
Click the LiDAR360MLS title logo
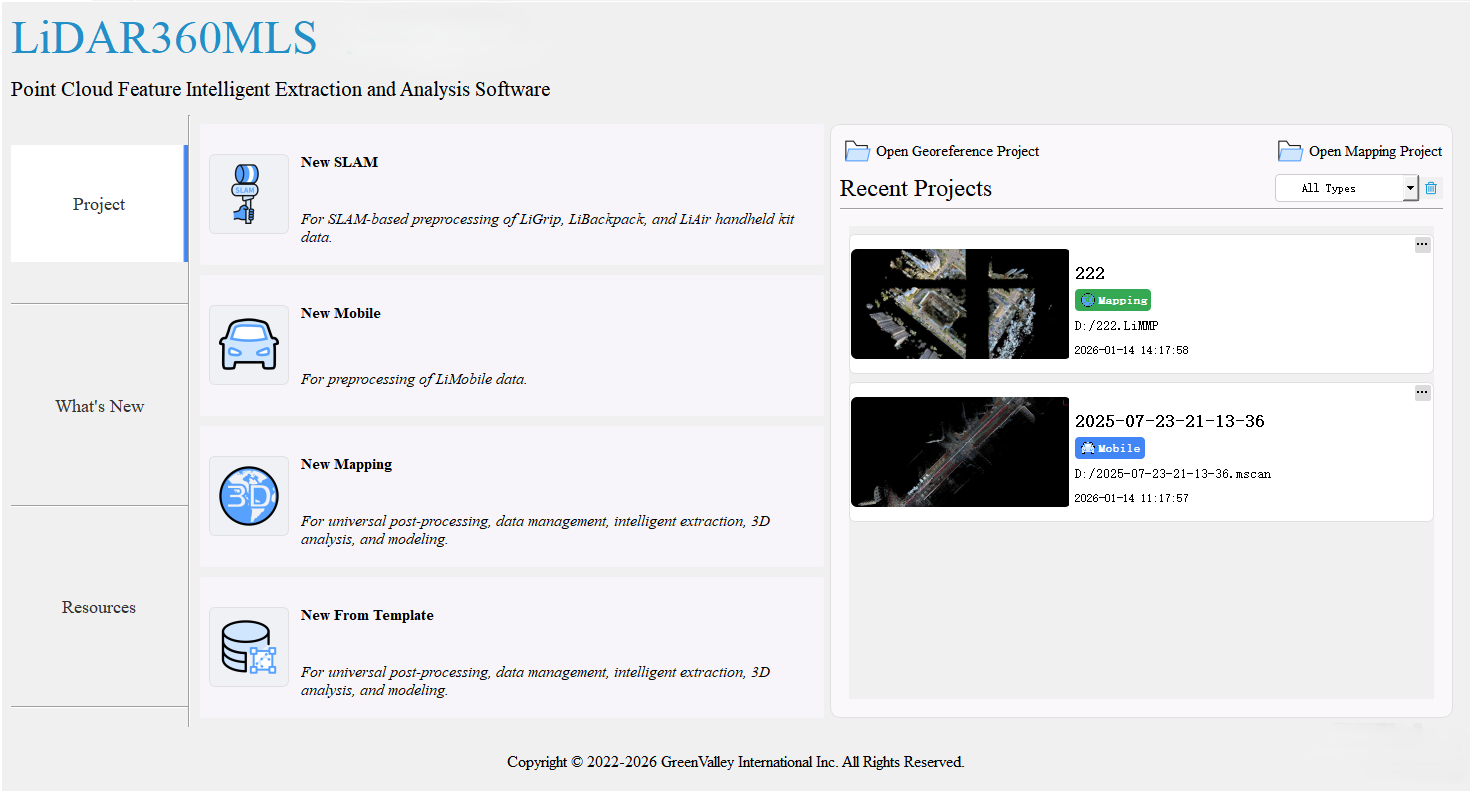click(163, 38)
